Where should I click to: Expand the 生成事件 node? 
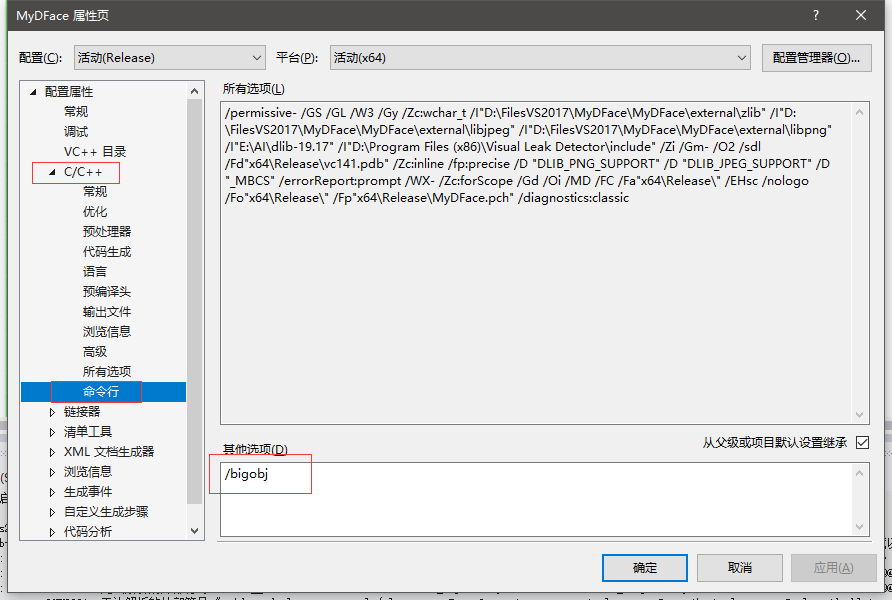(x=52, y=491)
